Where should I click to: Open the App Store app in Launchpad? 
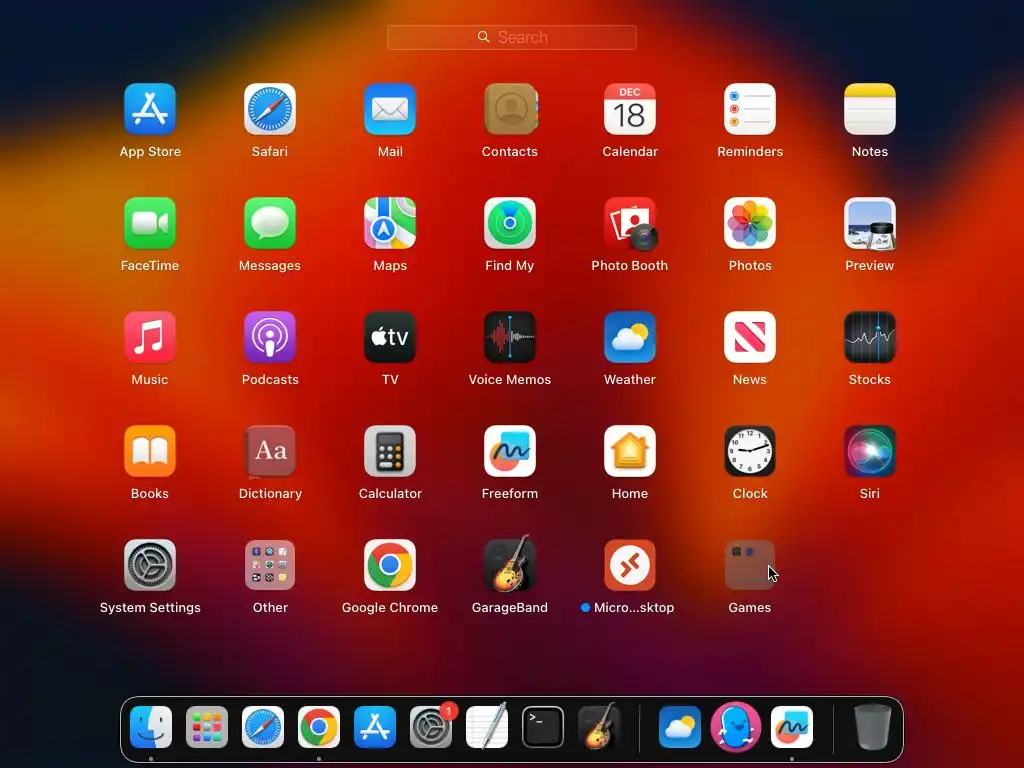pos(150,109)
